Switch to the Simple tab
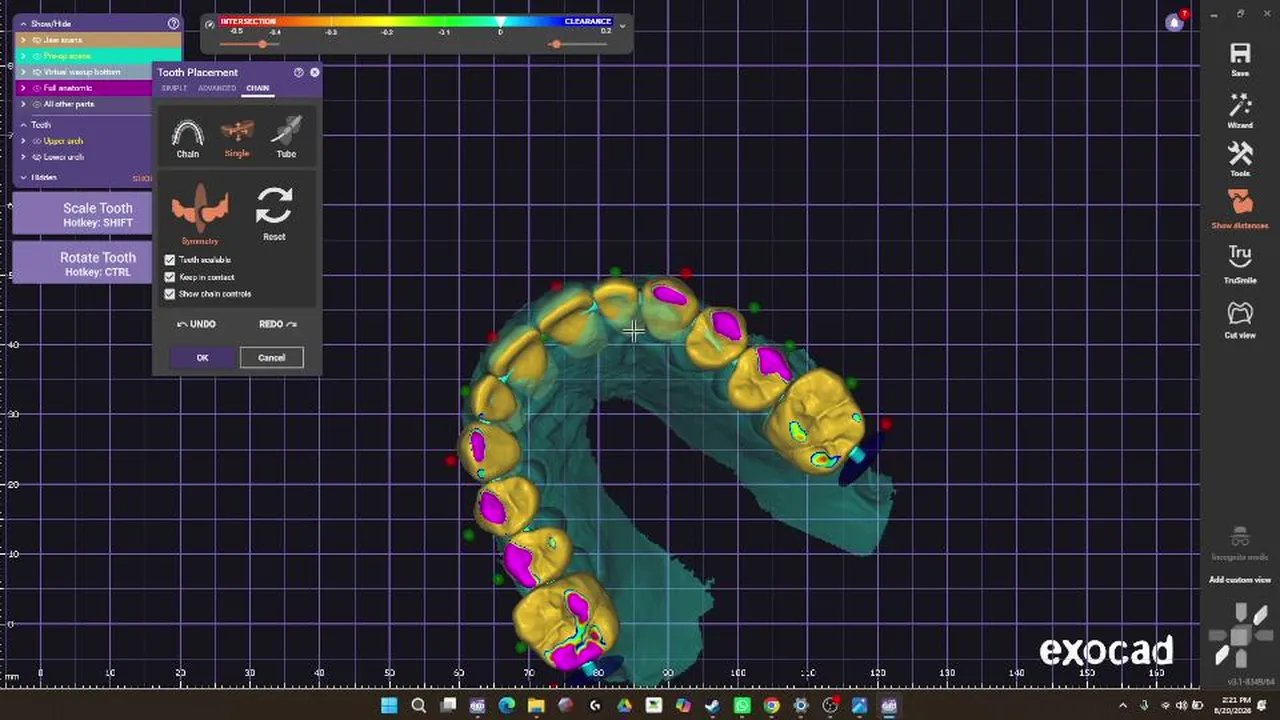Screen dimensions: 1280x720 click(174, 88)
